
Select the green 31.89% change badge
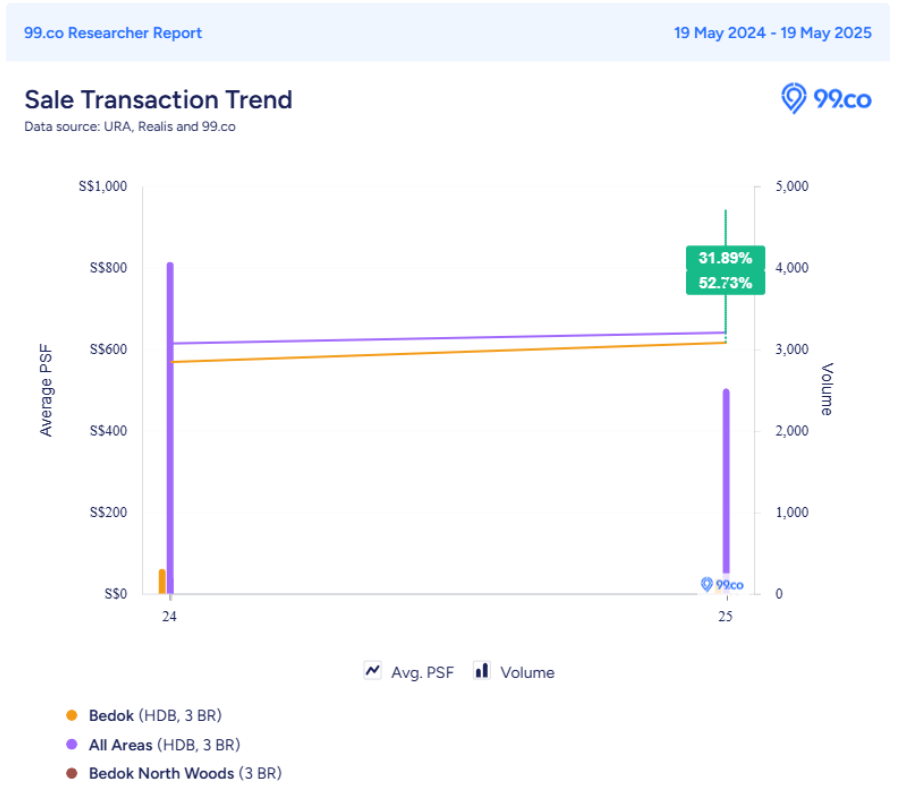click(x=725, y=258)
